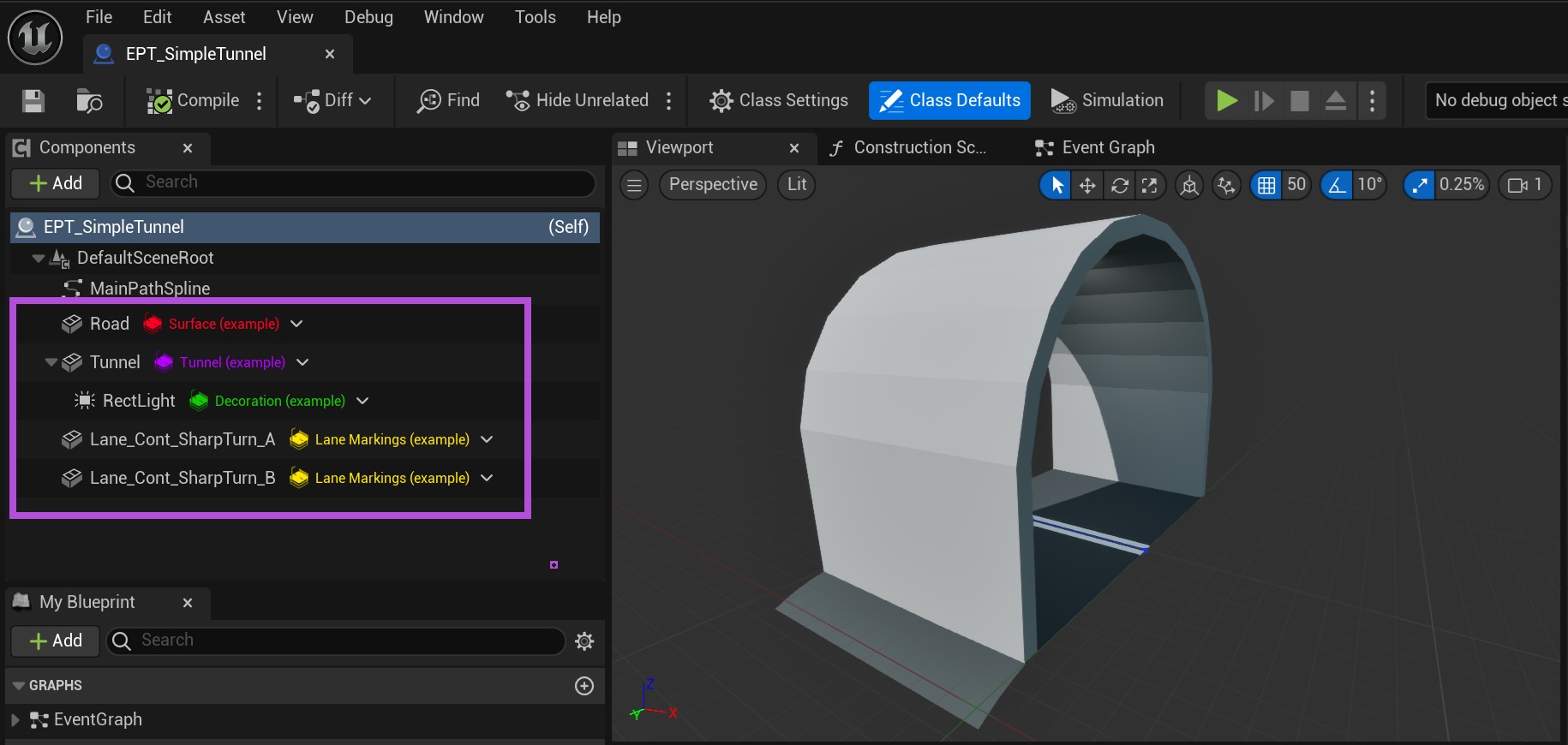This screenshot has height=745, width=1568.
Task: Activate the Rotate tool
Action: pyautogui.click(x=1119, y=185)
